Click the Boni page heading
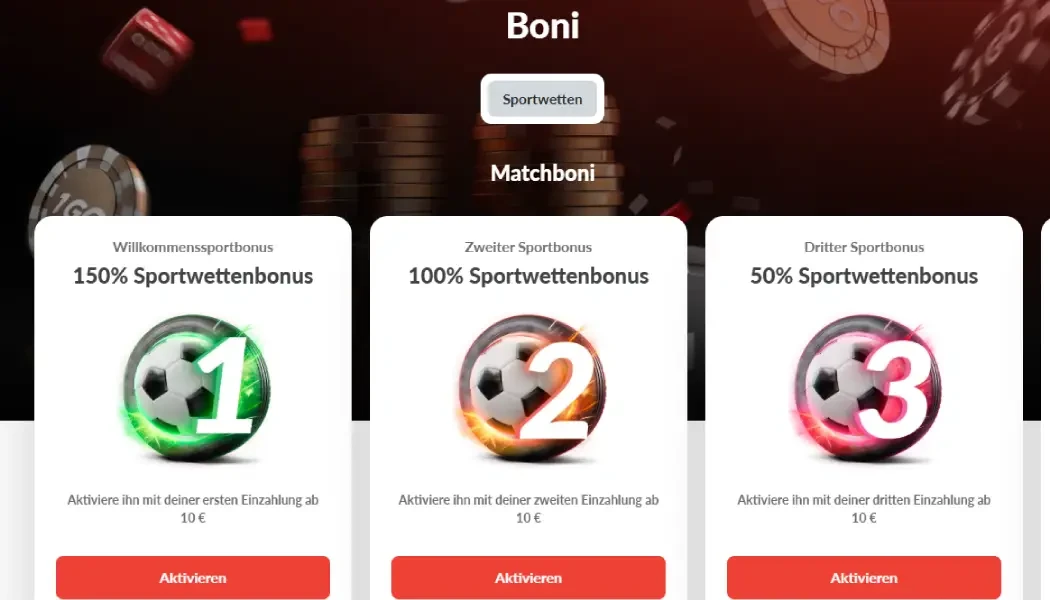This screenshot has width=1050, height=600. pos(542,25)
